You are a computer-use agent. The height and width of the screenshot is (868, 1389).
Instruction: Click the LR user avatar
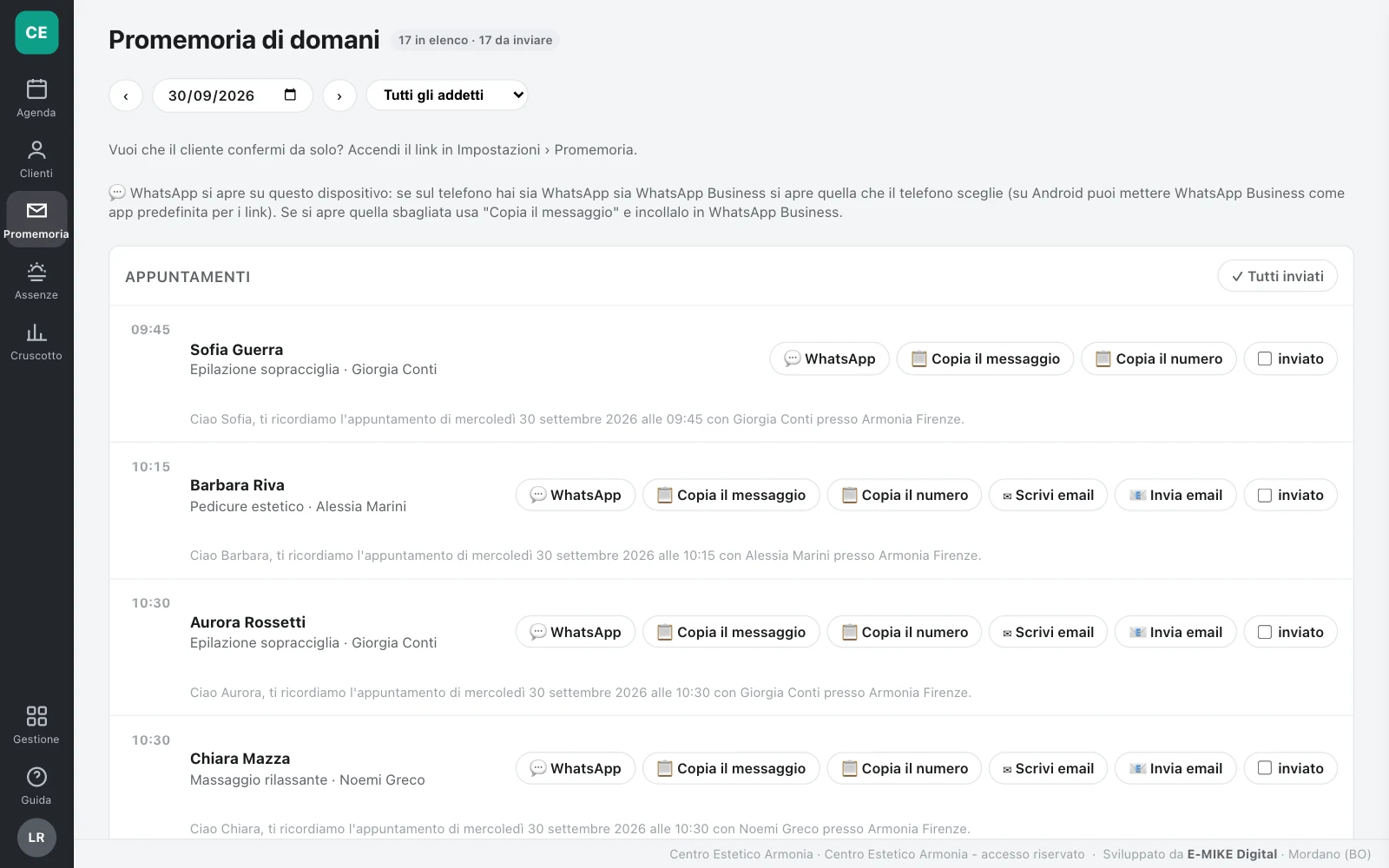point(36,838)
